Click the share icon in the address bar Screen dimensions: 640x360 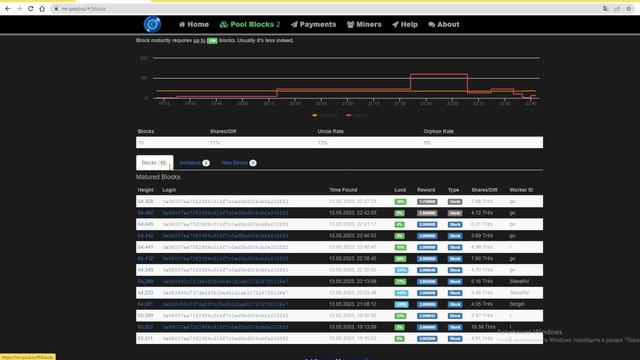pos(617,9)
